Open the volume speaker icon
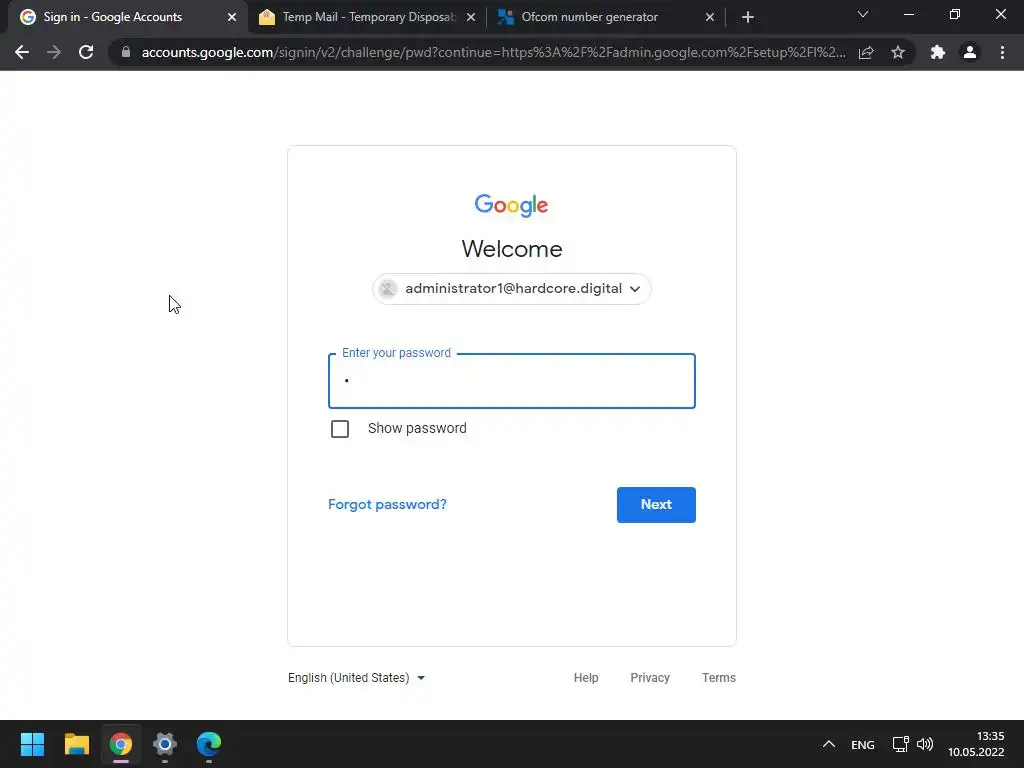The height and width of the screenshot is (768, 1024). click(x=925, y=744)
